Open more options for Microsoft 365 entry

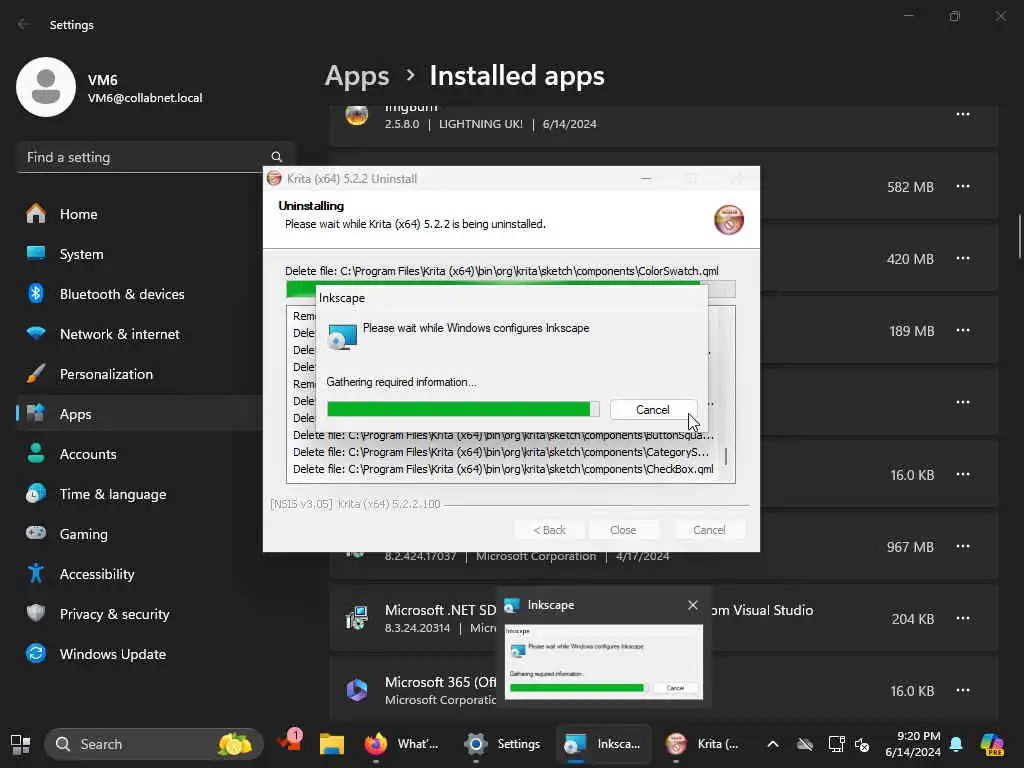coord(963,690)
